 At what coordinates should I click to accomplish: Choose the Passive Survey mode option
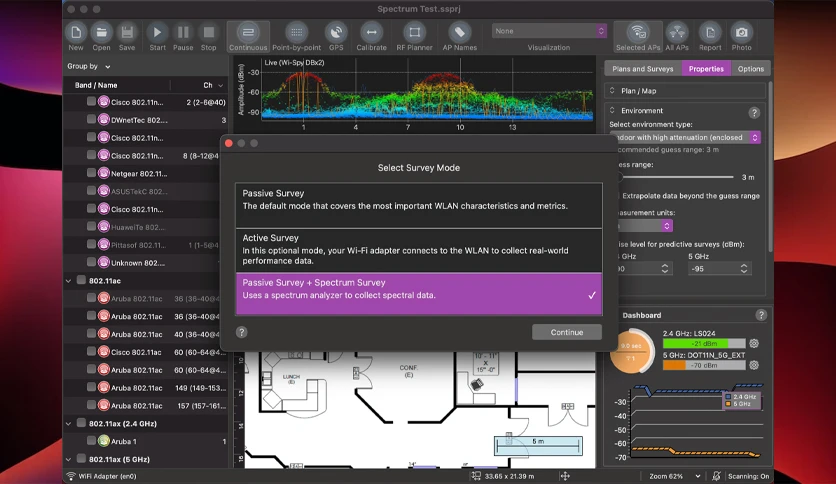(x=419, y=205)
